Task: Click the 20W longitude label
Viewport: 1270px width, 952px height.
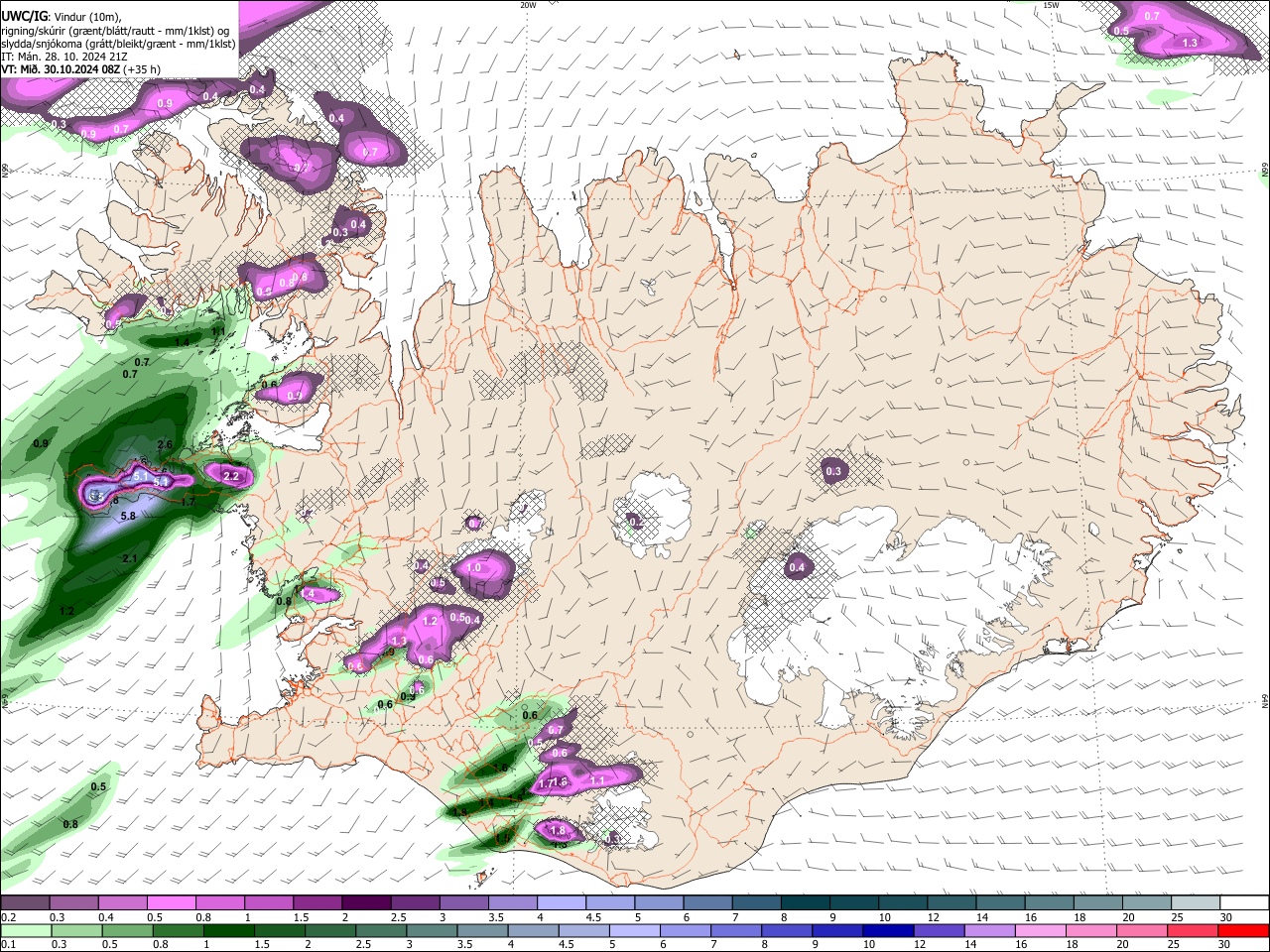Action: pos(528,5)
